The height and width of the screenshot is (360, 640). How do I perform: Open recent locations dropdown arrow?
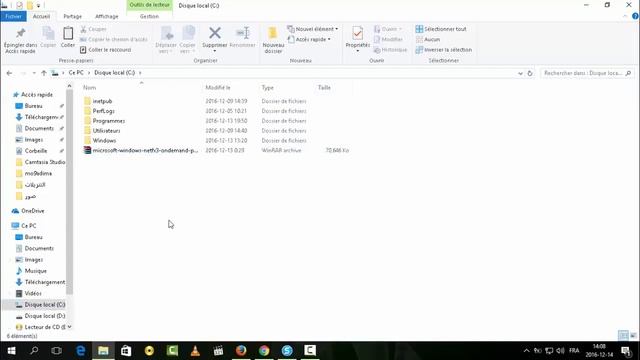[x=34, y=73]
